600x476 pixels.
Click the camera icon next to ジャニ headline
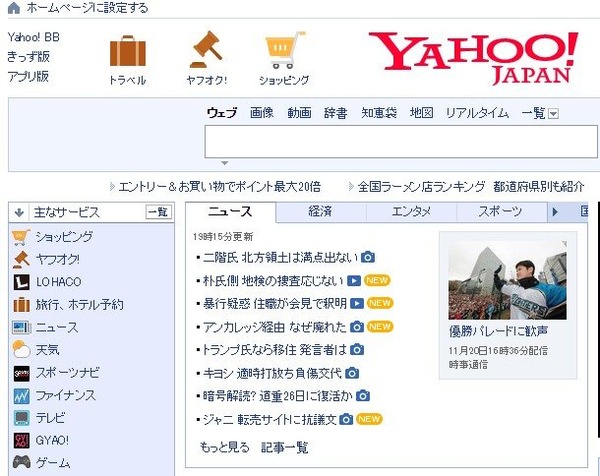coord(346,419)
